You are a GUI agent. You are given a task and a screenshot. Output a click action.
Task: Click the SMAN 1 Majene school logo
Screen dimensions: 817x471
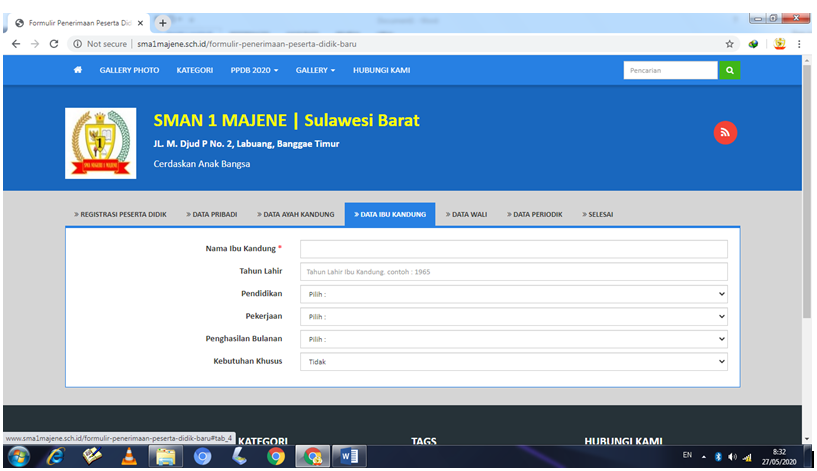pyautogui.click(x=100, y=143)
